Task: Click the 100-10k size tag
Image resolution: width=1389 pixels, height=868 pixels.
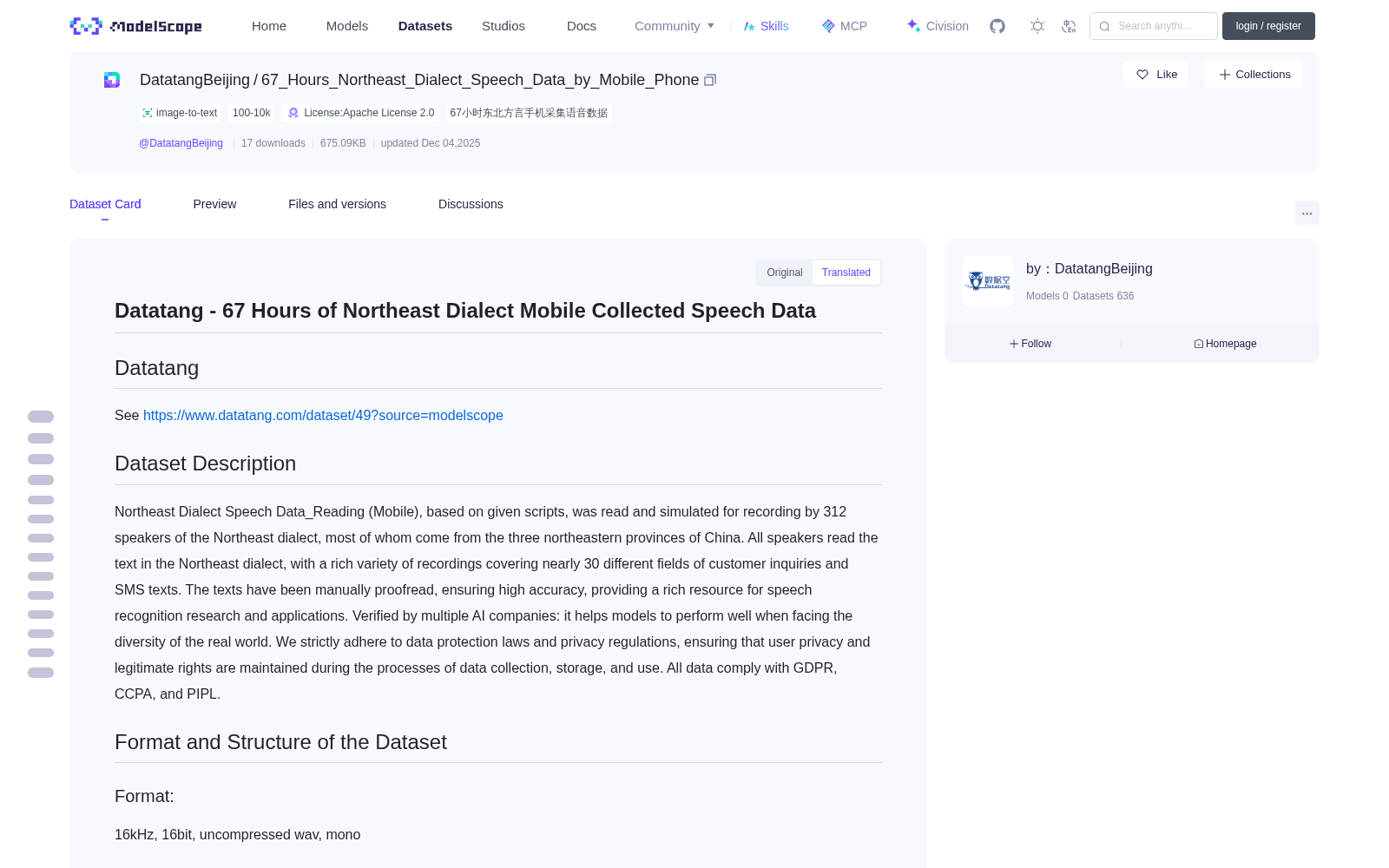Action: click(x=252, y=113)
